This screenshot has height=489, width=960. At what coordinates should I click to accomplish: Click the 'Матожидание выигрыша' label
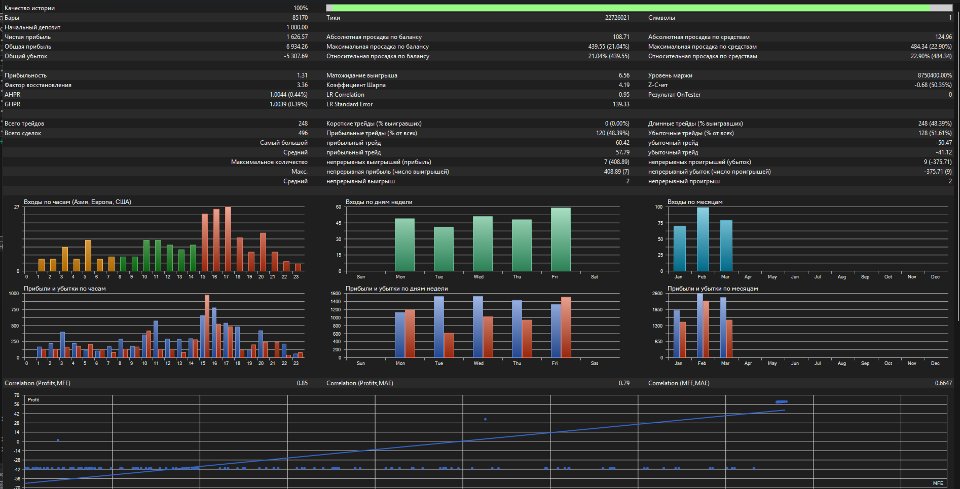pyautogui.click(x=362, y=75)
